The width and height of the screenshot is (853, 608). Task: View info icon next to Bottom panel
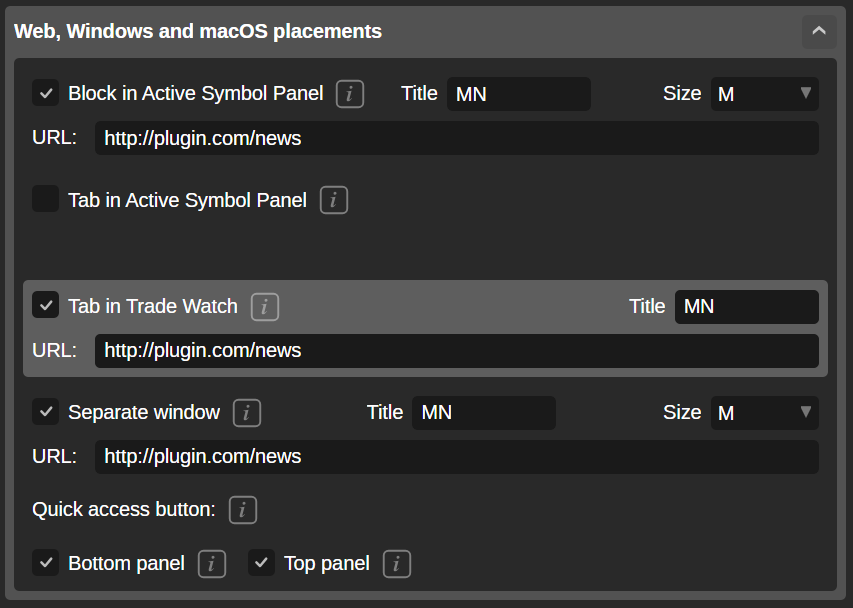point(211,563)
